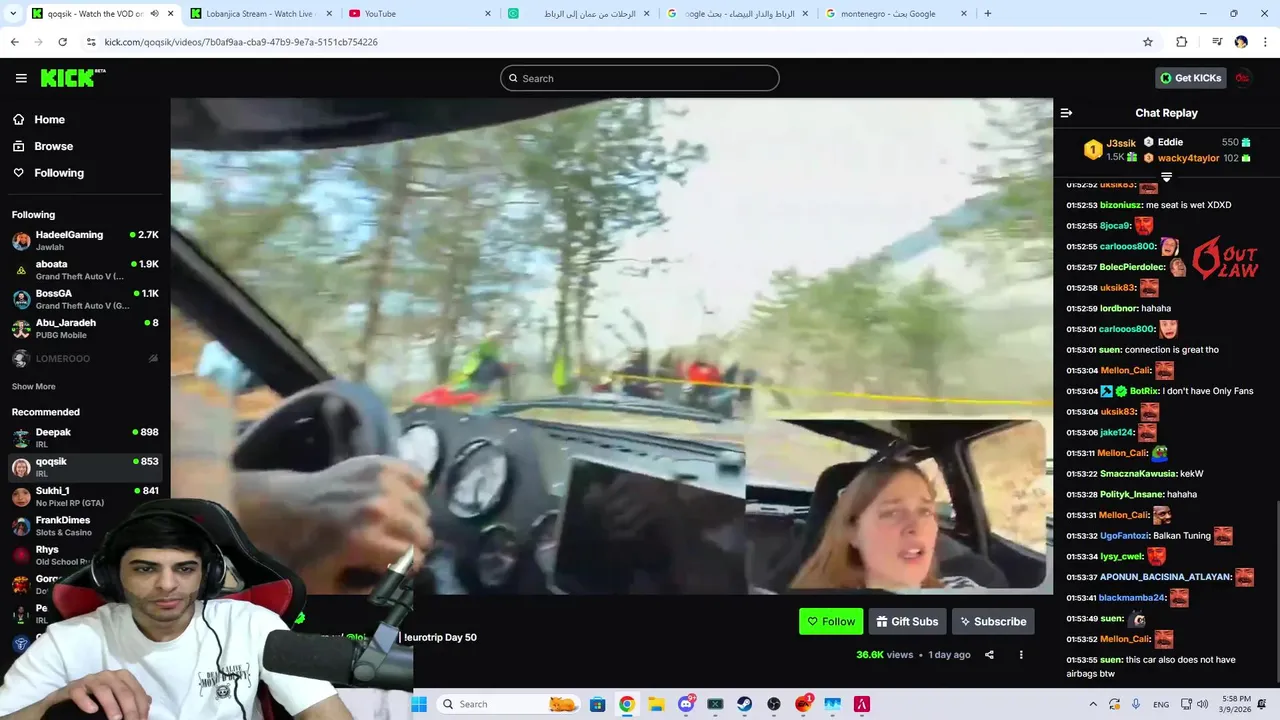The image size is (1280, 720).
Task: Open browser extensions puzzle icon
Action: coord(1181,42)
